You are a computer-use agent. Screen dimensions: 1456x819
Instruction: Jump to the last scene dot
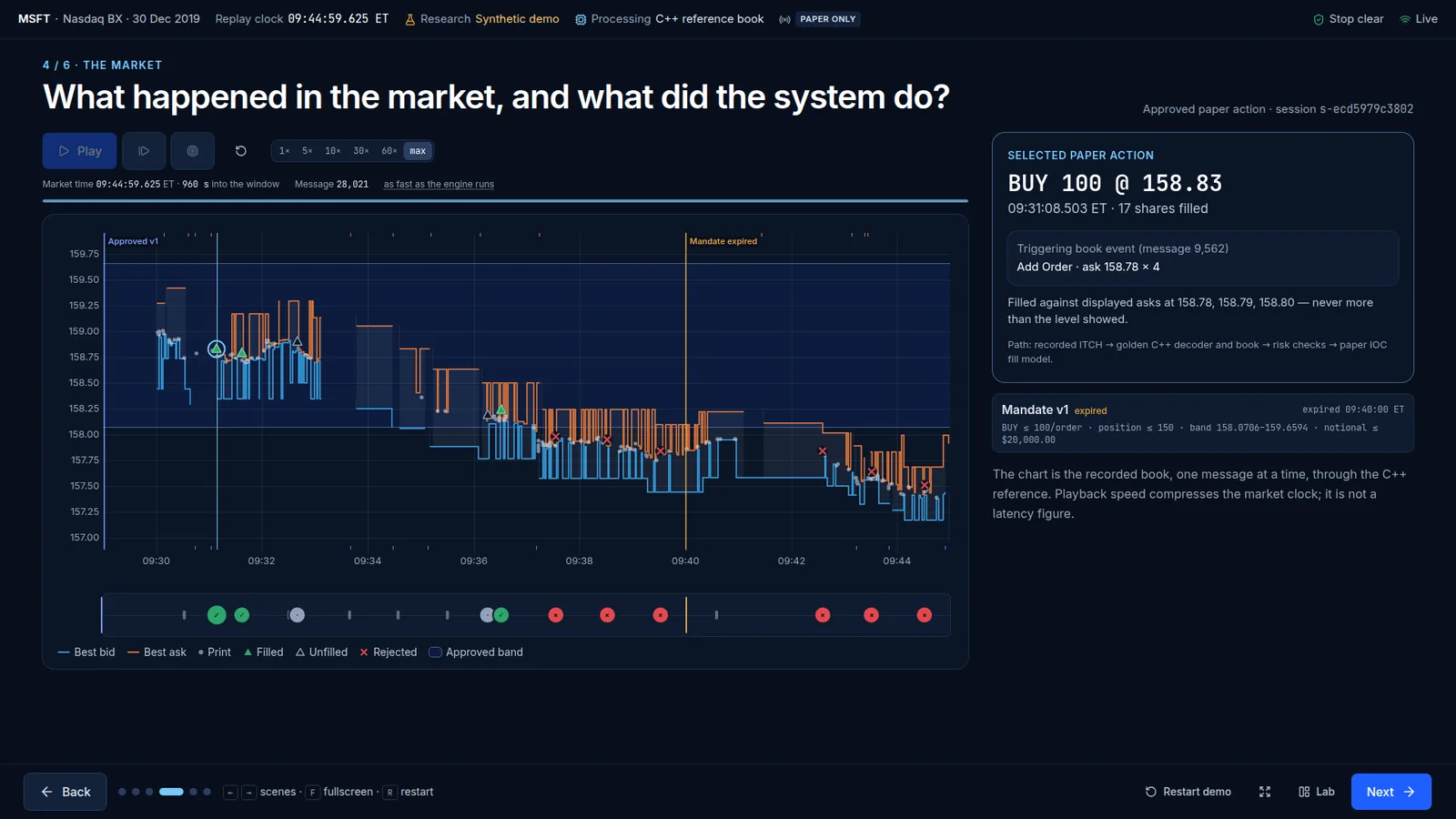coord(207,792)
